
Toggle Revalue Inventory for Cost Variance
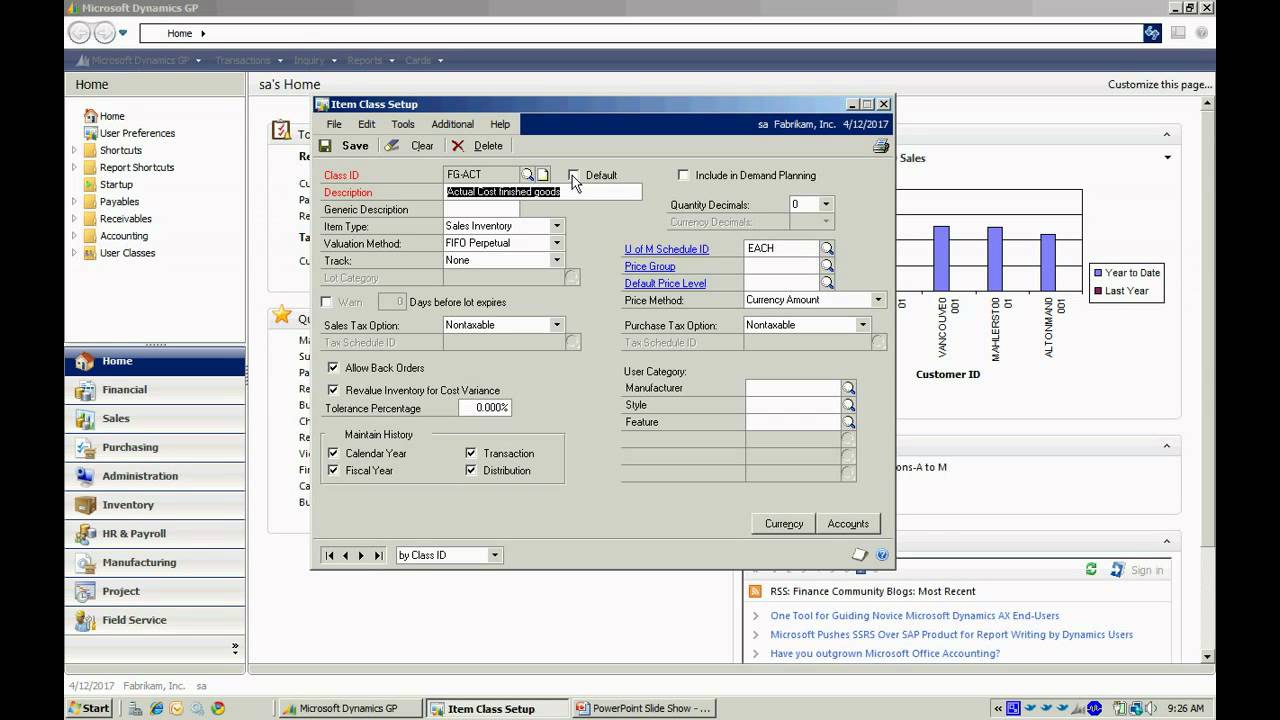(333, 390)
